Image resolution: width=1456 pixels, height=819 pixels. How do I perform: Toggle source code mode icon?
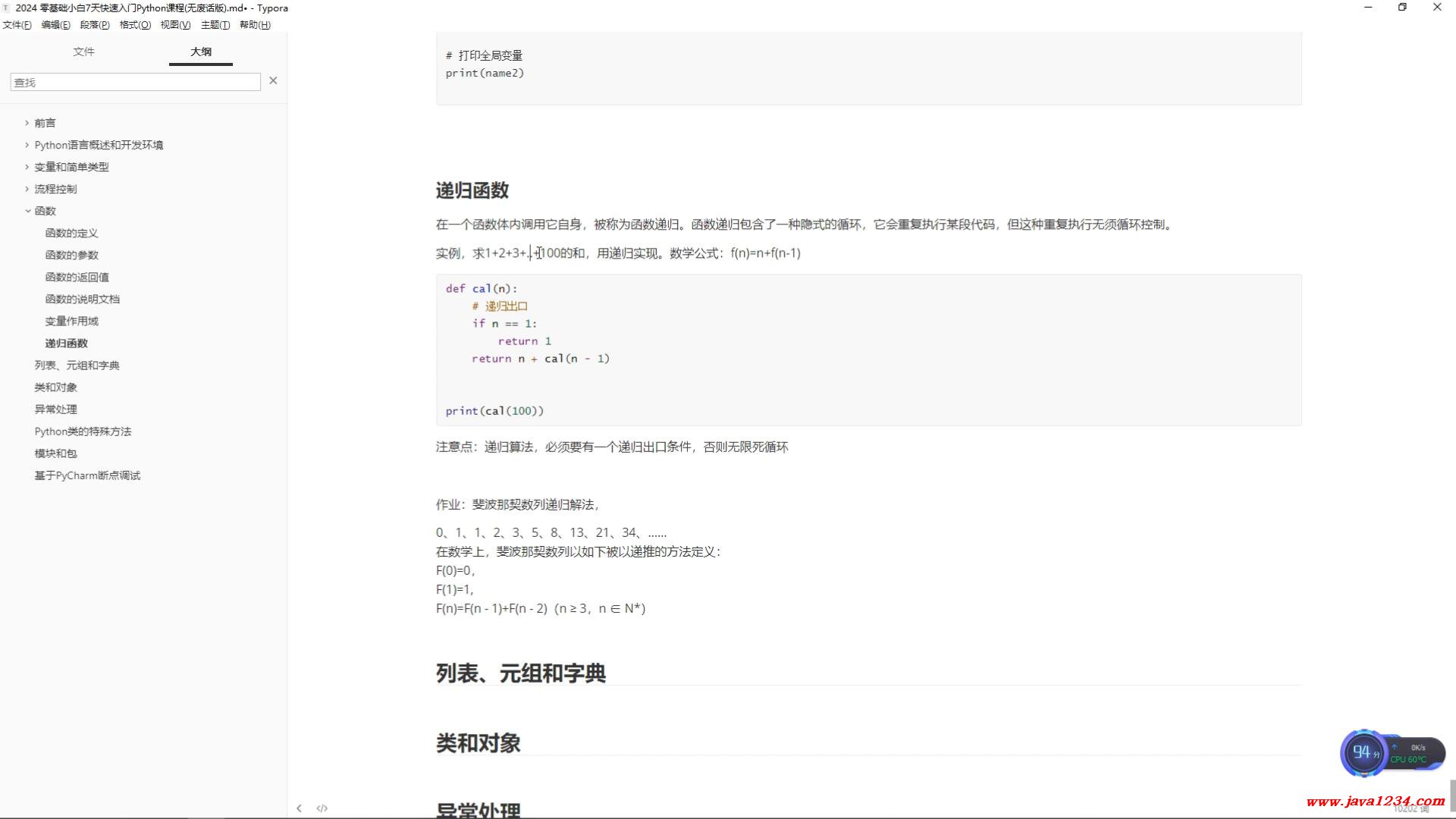click(x=322, y=808)
